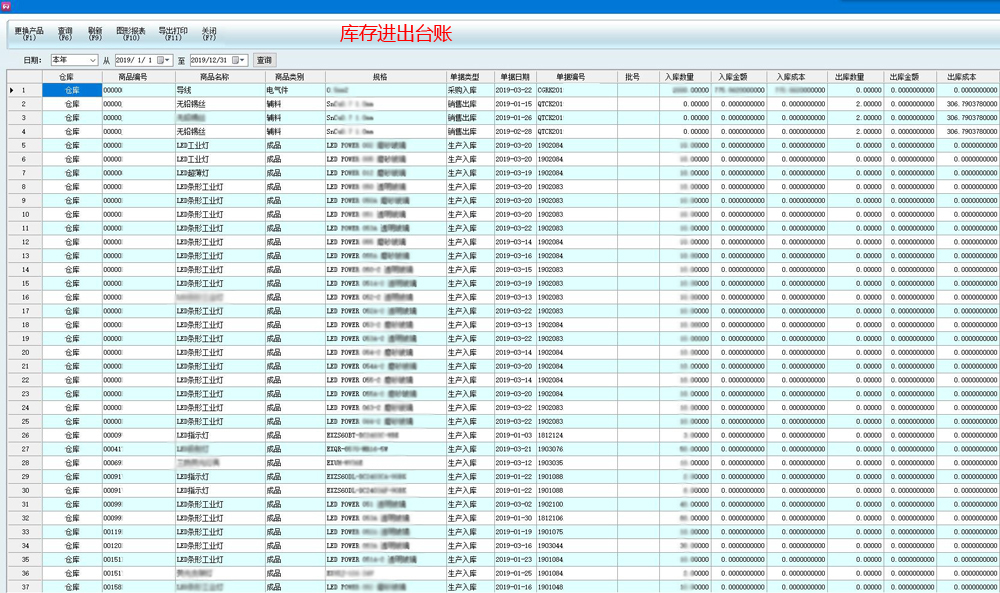Run the 查询 (F6) toolbar command
Image resolution: width=1000 pixels, height=593 pixels.
pyautogui.click(x=65, y=34)
